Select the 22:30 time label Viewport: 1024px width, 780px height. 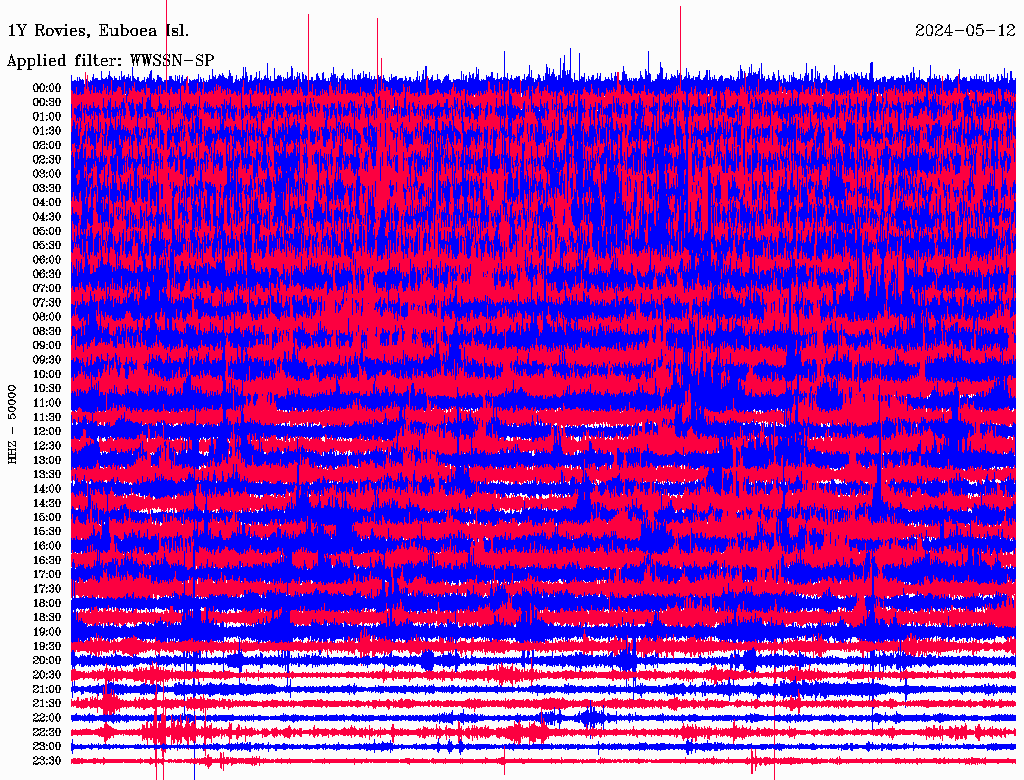[47, 732]
